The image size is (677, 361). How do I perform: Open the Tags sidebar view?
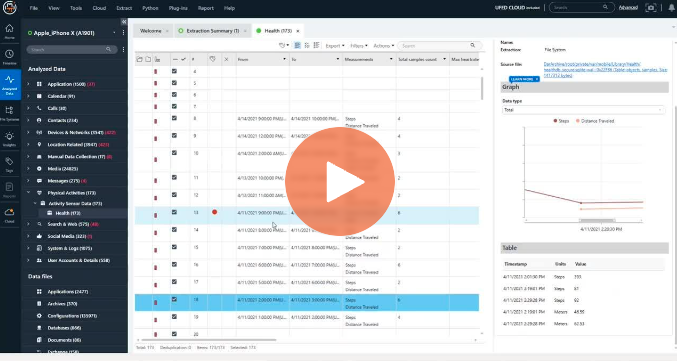(9, 164)
